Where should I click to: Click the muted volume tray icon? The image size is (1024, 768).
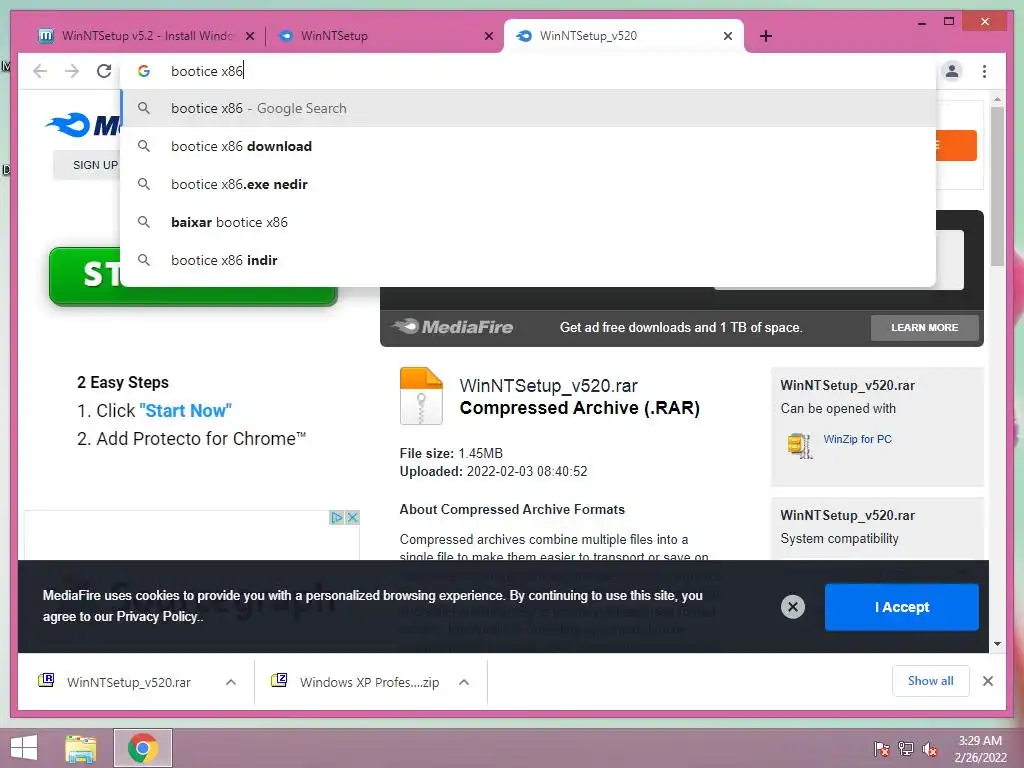(930, 749)
